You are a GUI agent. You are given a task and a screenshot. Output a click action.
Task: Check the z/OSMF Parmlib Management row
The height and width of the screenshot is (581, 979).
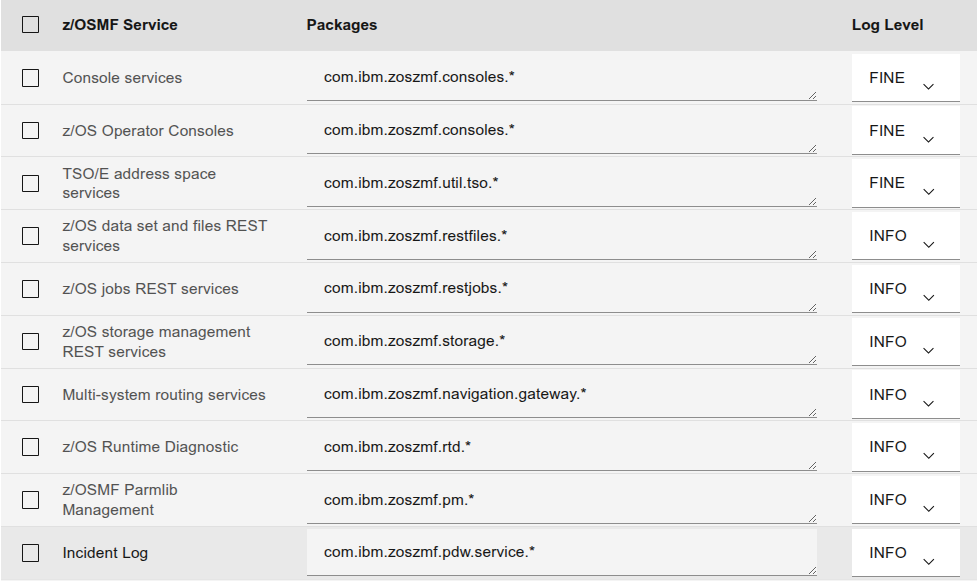(x=30, y=499)
